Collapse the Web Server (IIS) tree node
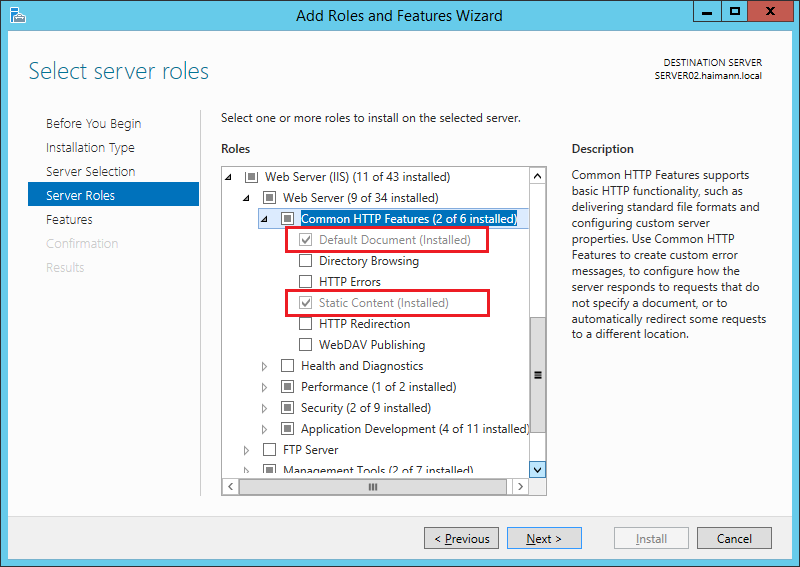This screenshot has width=800, height=567. (229, 177)
